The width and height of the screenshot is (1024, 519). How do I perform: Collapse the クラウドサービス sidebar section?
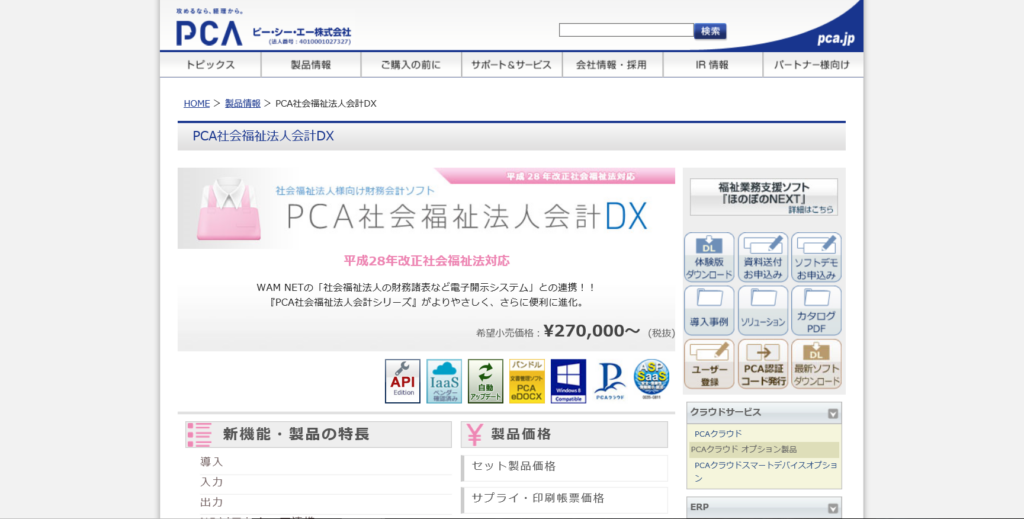point(833,413)
